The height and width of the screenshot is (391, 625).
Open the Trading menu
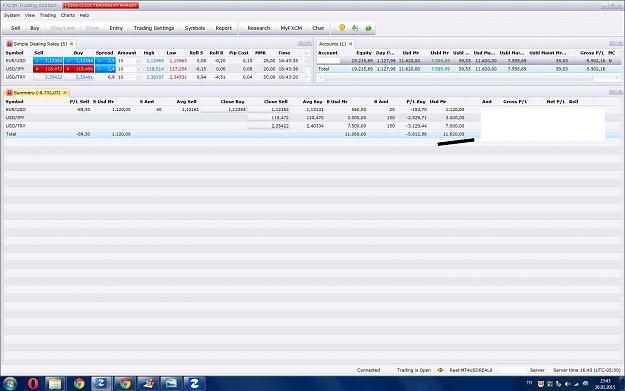point(48,15)
